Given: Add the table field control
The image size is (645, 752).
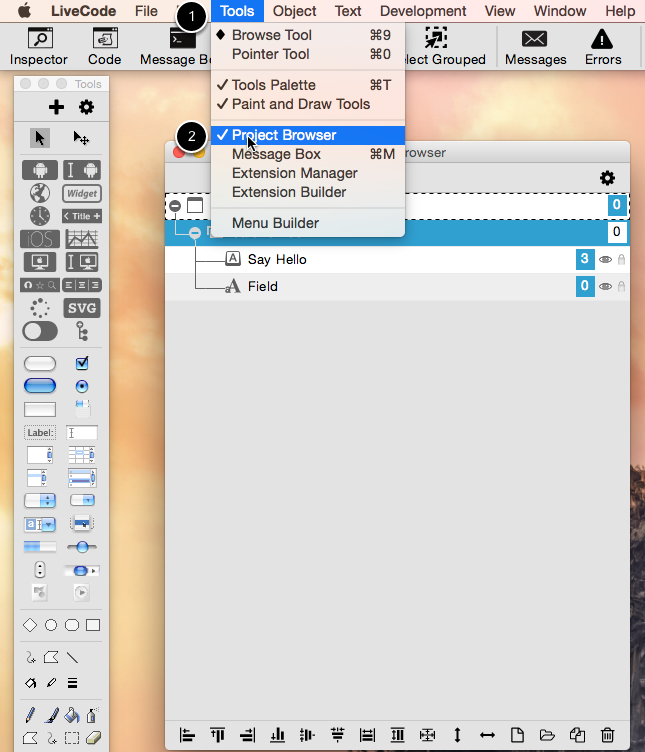Looking at the screenshot, I should [82, 454].
